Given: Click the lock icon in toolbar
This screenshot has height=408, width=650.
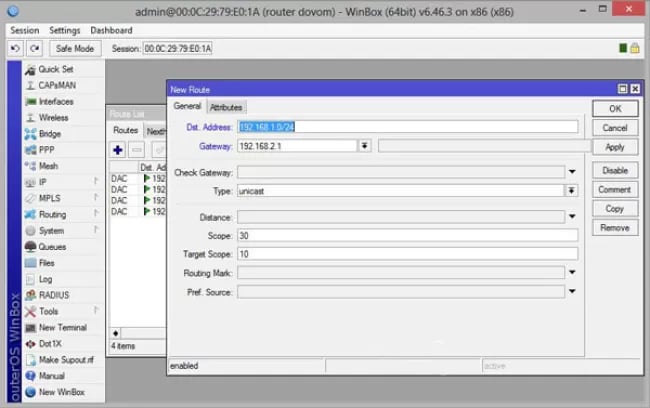Looking at the screenshot, I should [x=635, y=48].
